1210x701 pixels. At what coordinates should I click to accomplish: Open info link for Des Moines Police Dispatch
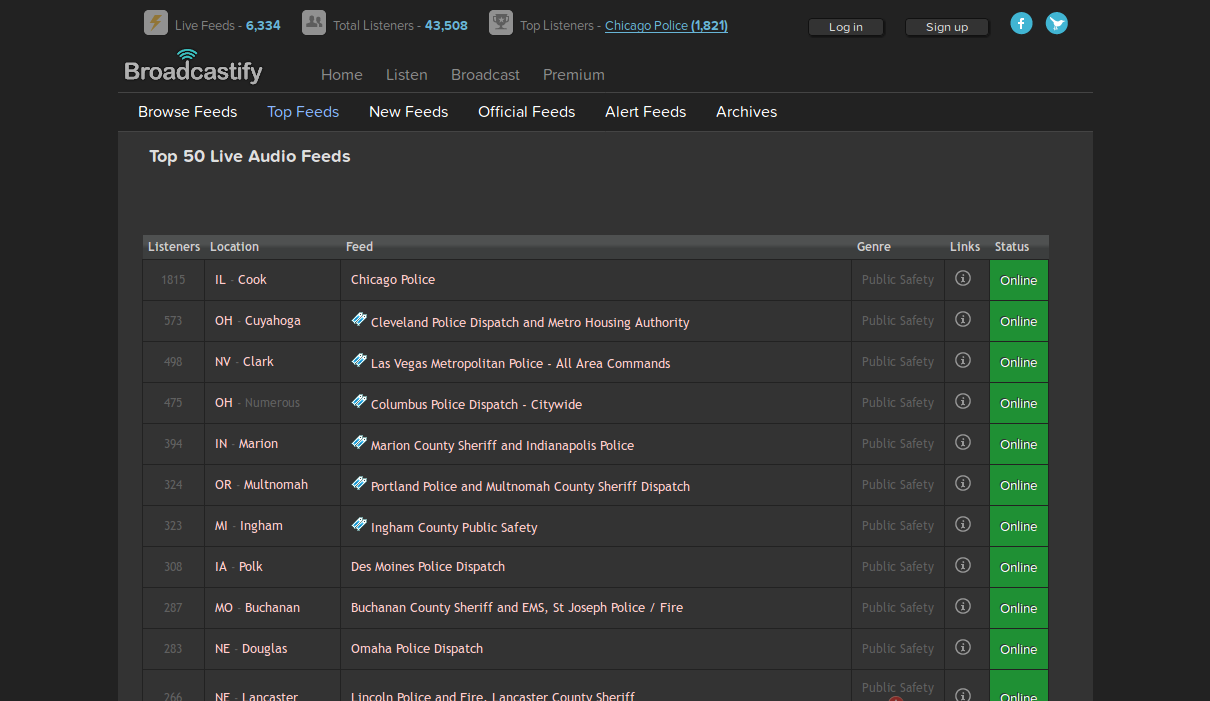click(963, 565)
